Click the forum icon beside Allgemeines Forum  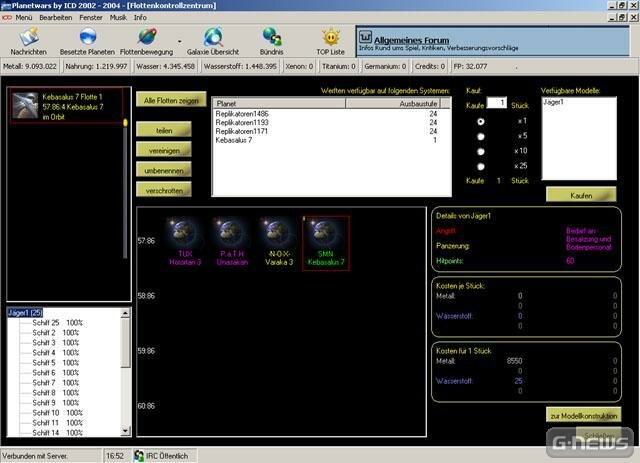[x=365, y=38]
